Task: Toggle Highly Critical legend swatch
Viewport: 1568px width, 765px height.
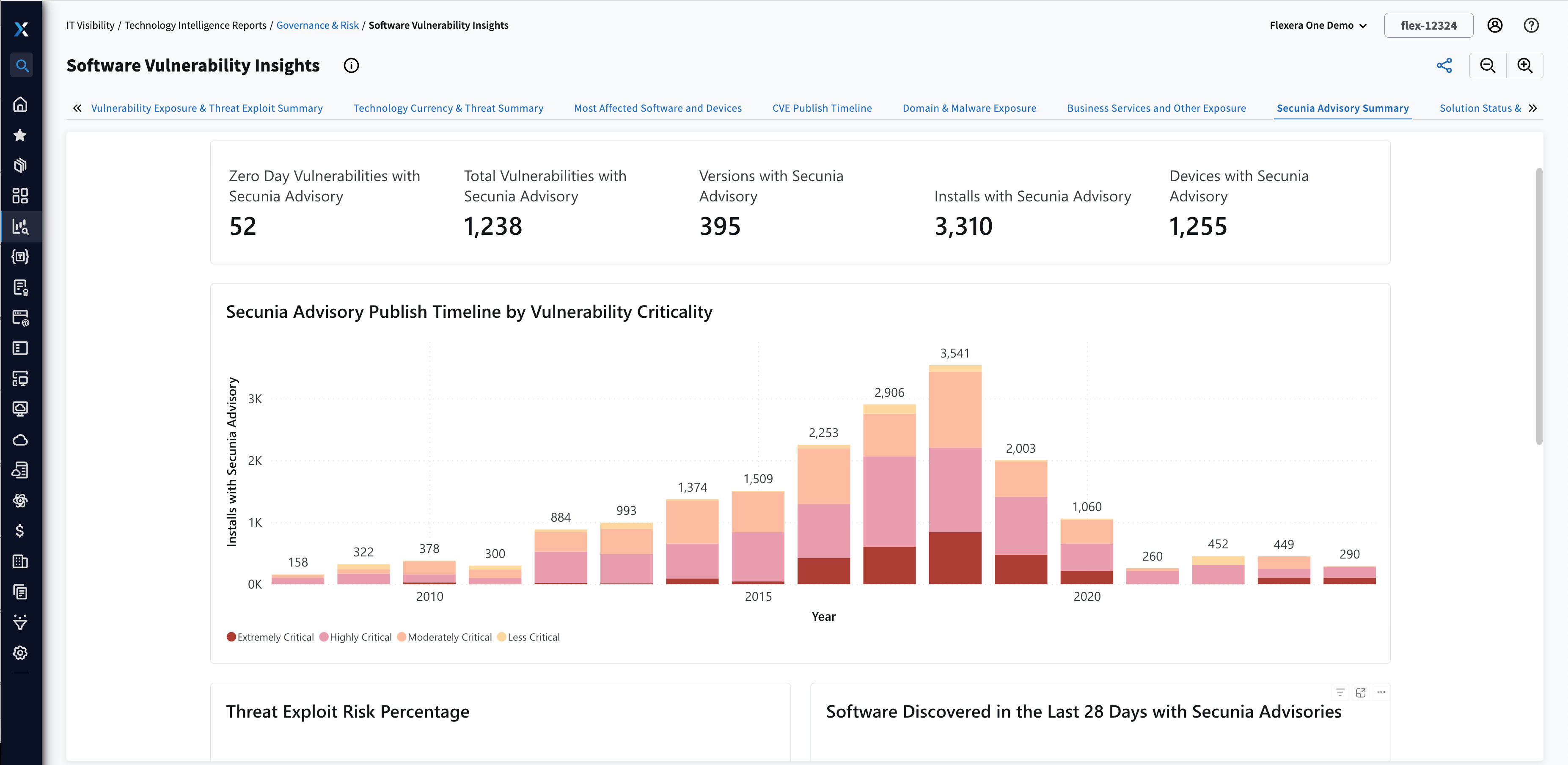Action: point(324,637)
